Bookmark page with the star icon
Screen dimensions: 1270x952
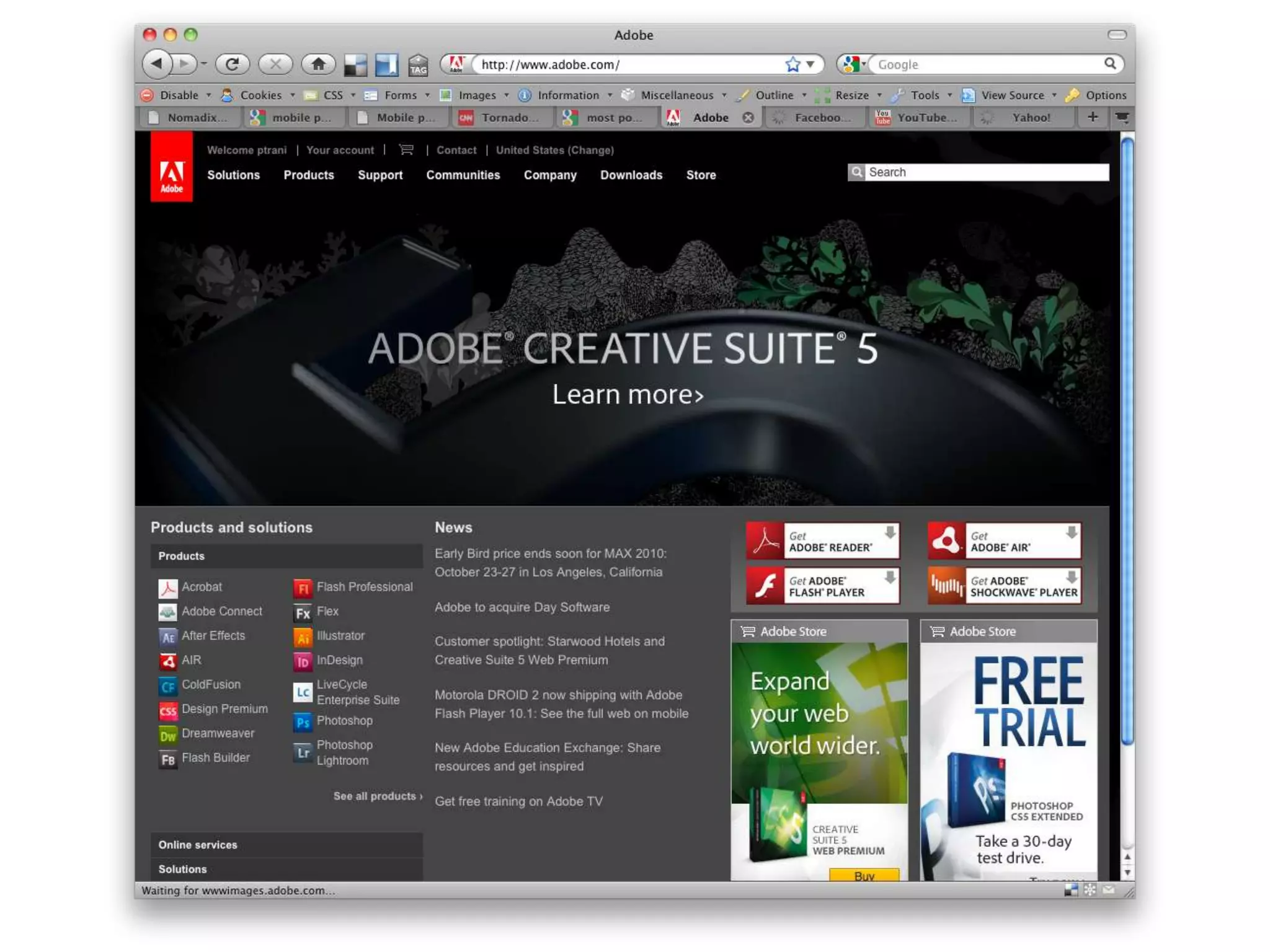pos(792,64)
